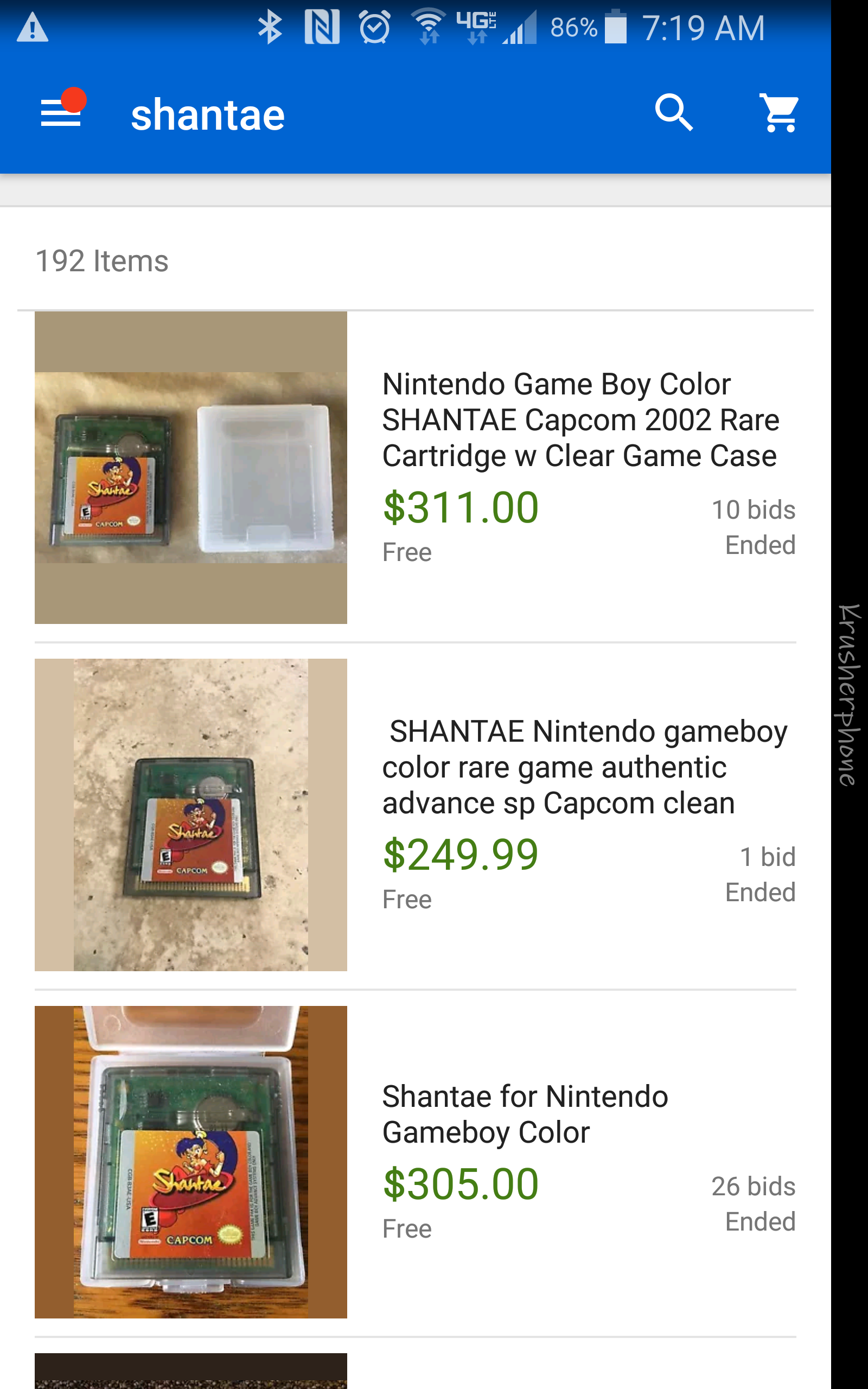Tap the search magnifier icon
The width and height of the screenshot is (868, 1389).
click(674, 112)
